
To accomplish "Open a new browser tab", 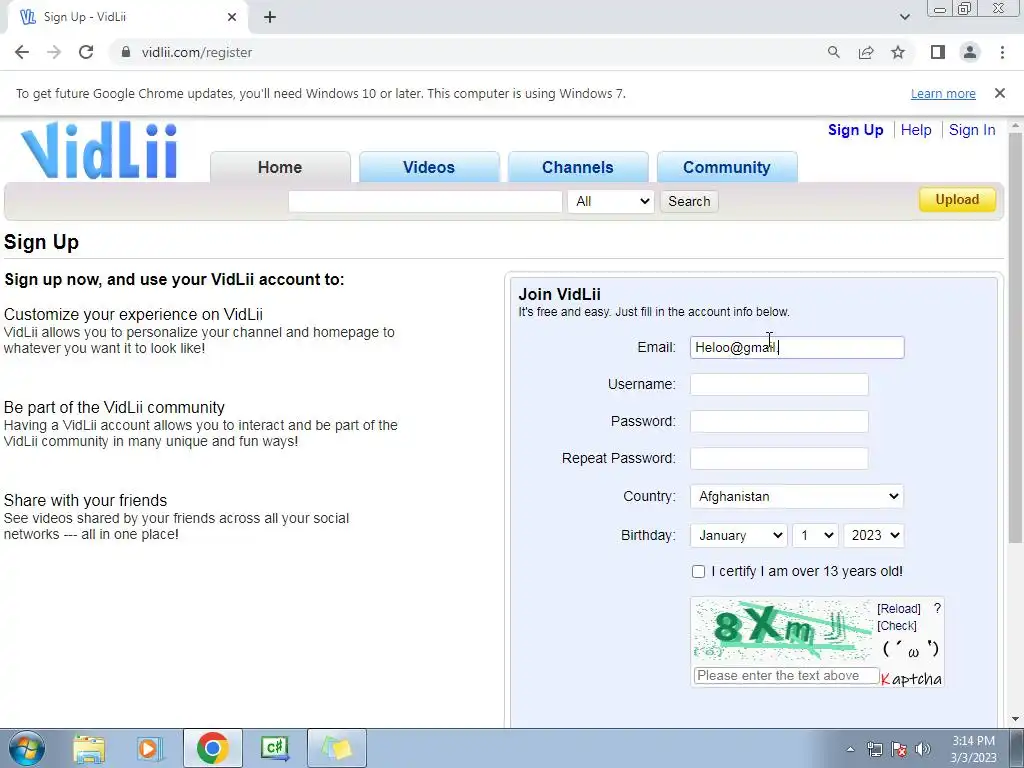I will (270, 17).
